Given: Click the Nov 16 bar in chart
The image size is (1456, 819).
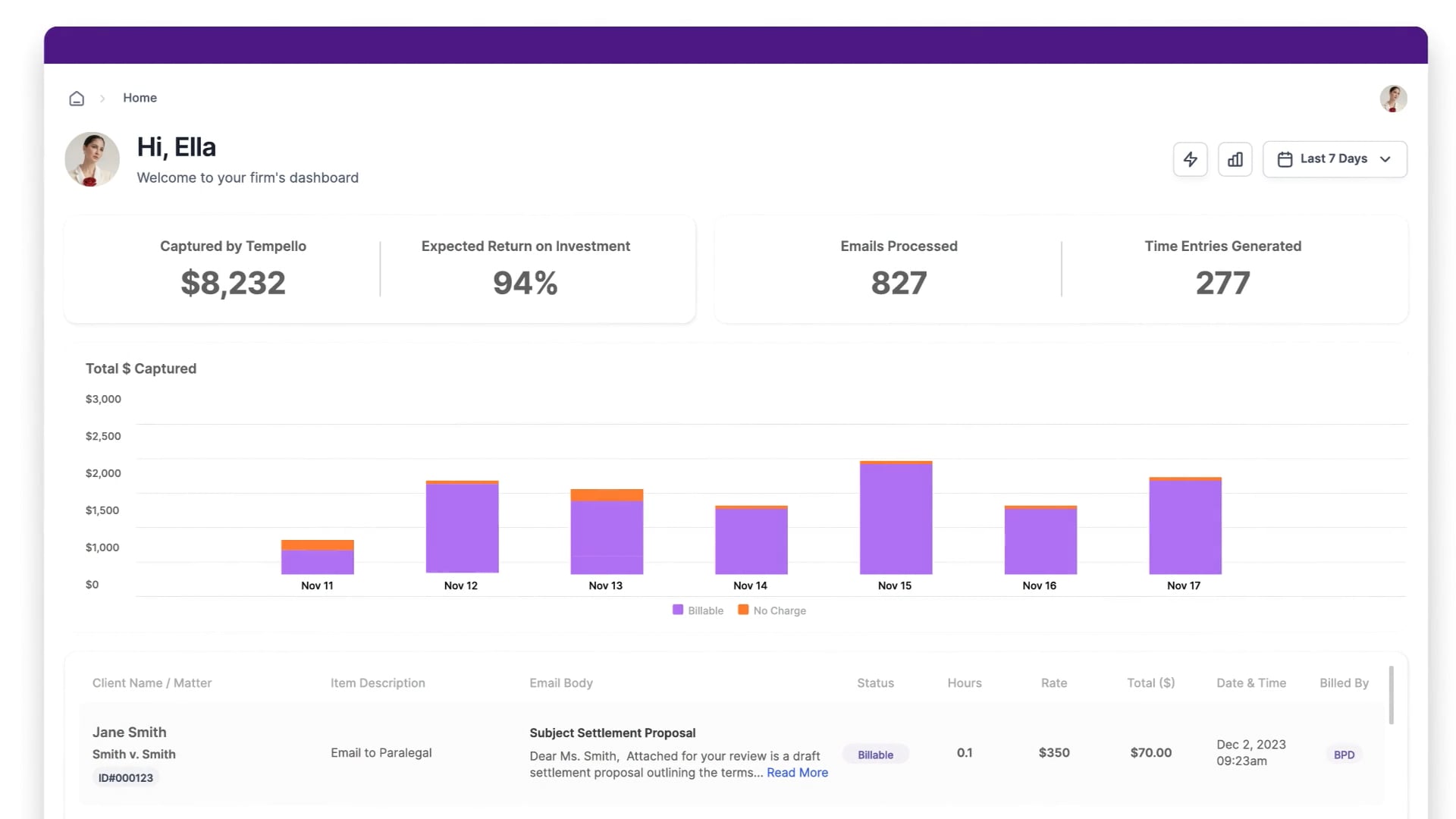Looking at the screenshot, I should (1040, 540).
